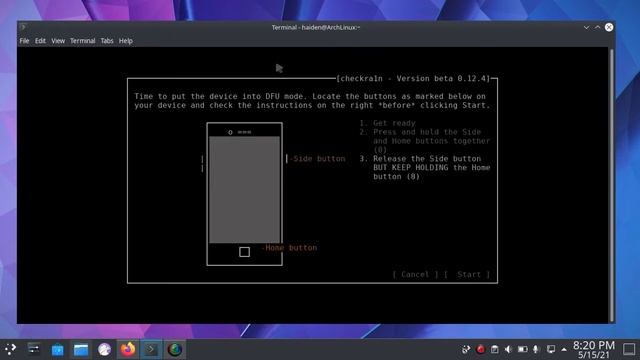Click the first system tray network icon
This screenshot has width=640, height=360.
(x=466, y=349)
